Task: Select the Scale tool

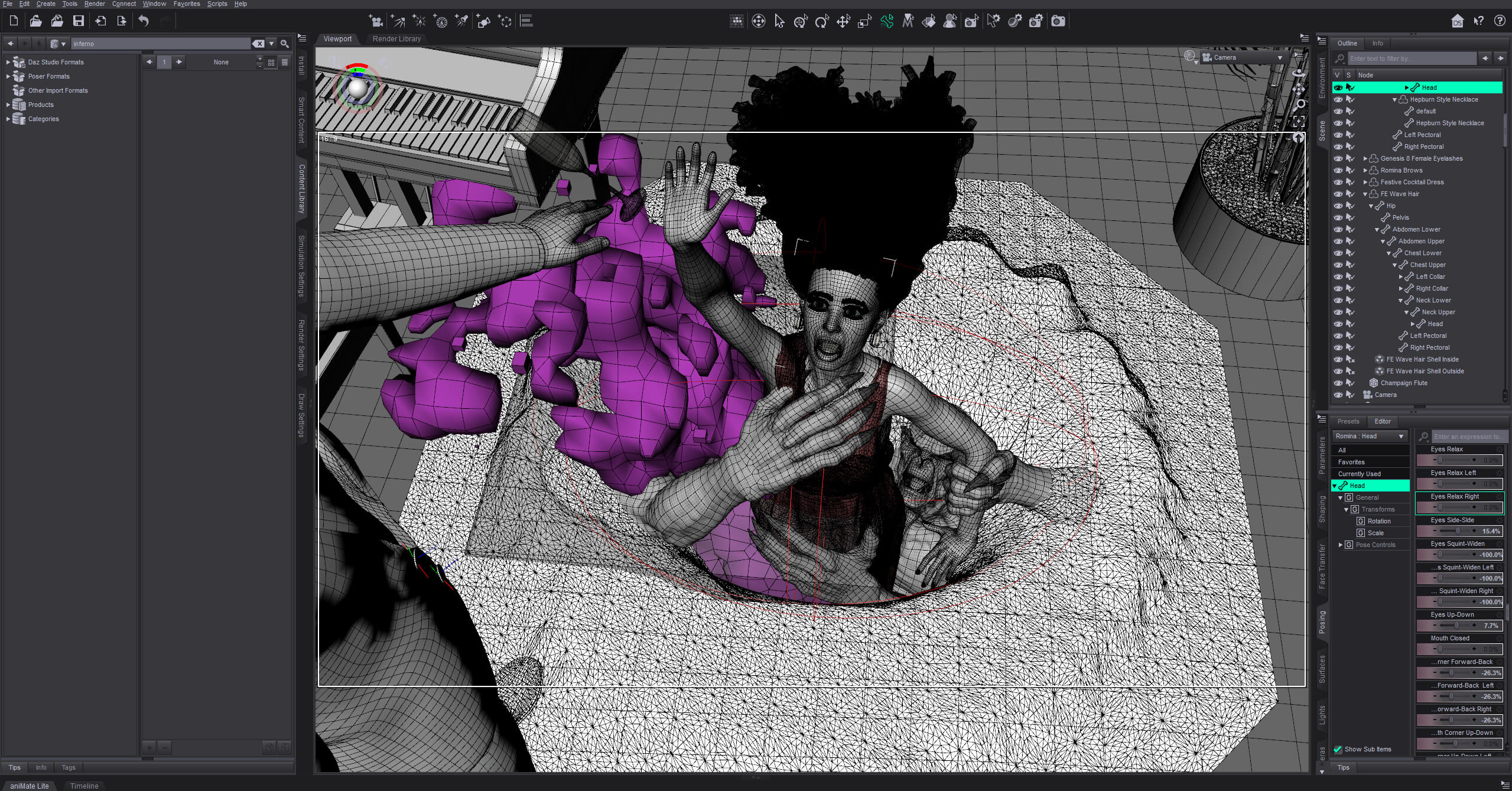Action: pos(864,21)
